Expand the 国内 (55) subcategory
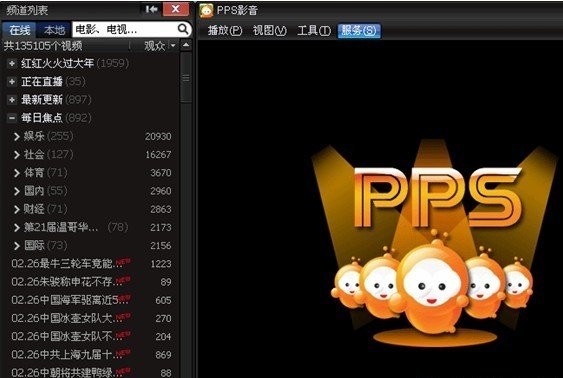The width and height of the screenshot is (563, 378). coord(17,191)
